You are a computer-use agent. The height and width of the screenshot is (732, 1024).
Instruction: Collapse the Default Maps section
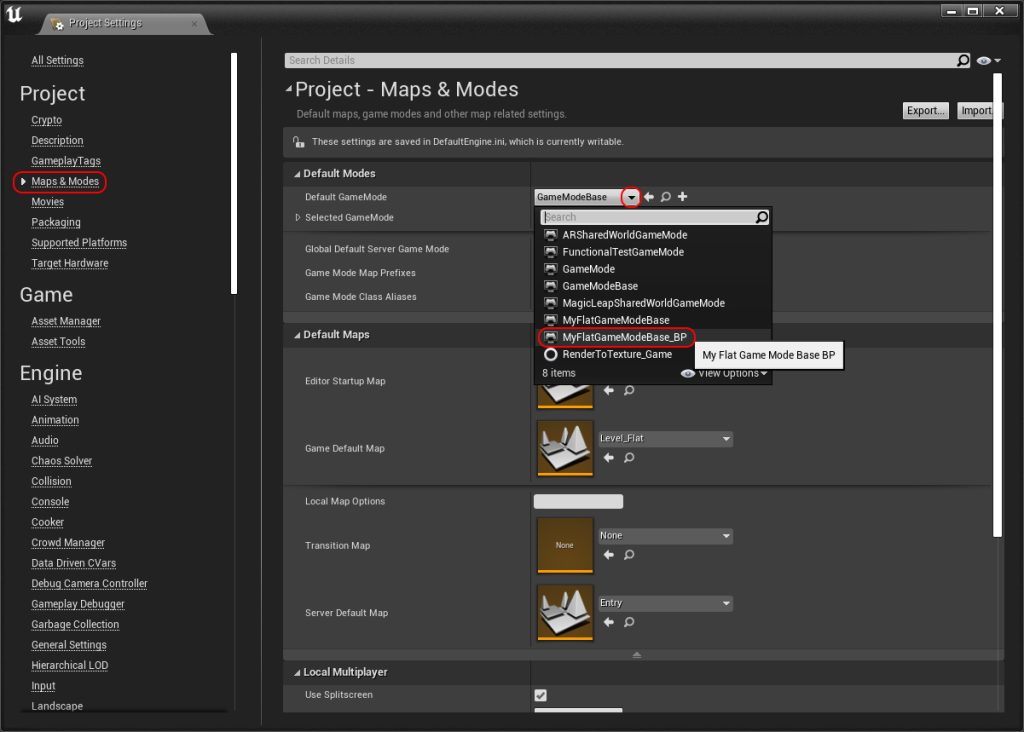(x=296, y=335)
